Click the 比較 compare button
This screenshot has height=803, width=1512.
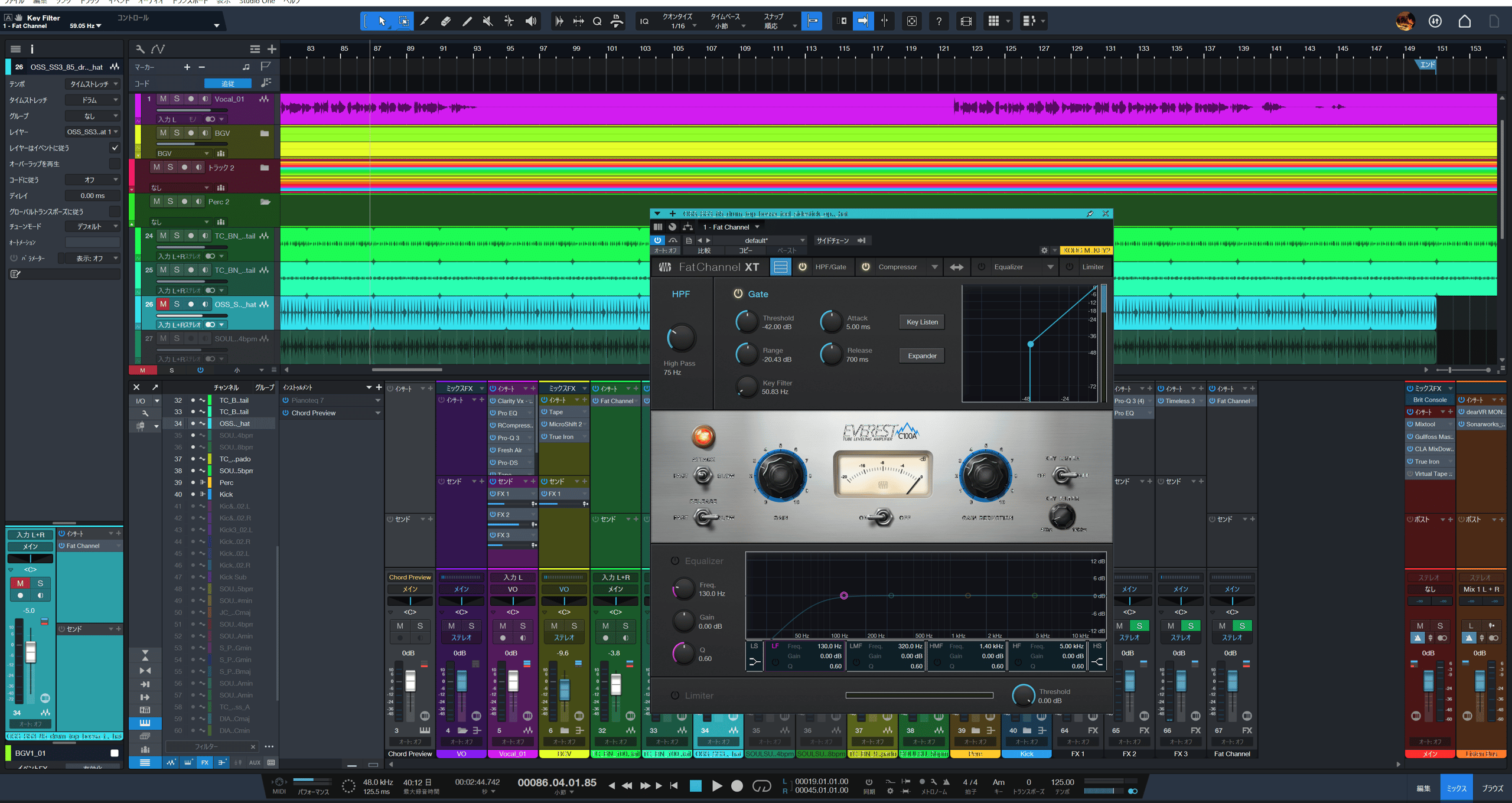[704, 250]
